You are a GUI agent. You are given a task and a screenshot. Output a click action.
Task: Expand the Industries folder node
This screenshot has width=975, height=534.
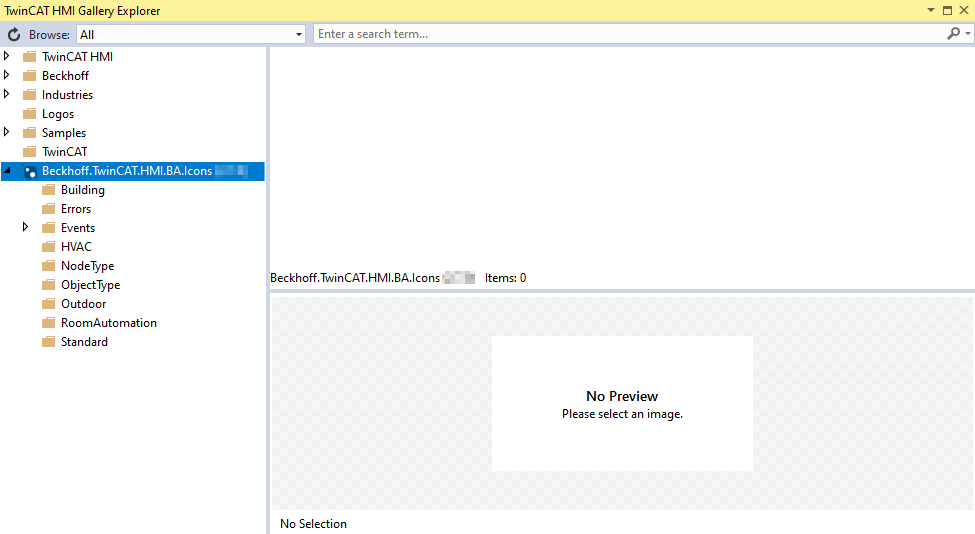(x=7, y=94)
